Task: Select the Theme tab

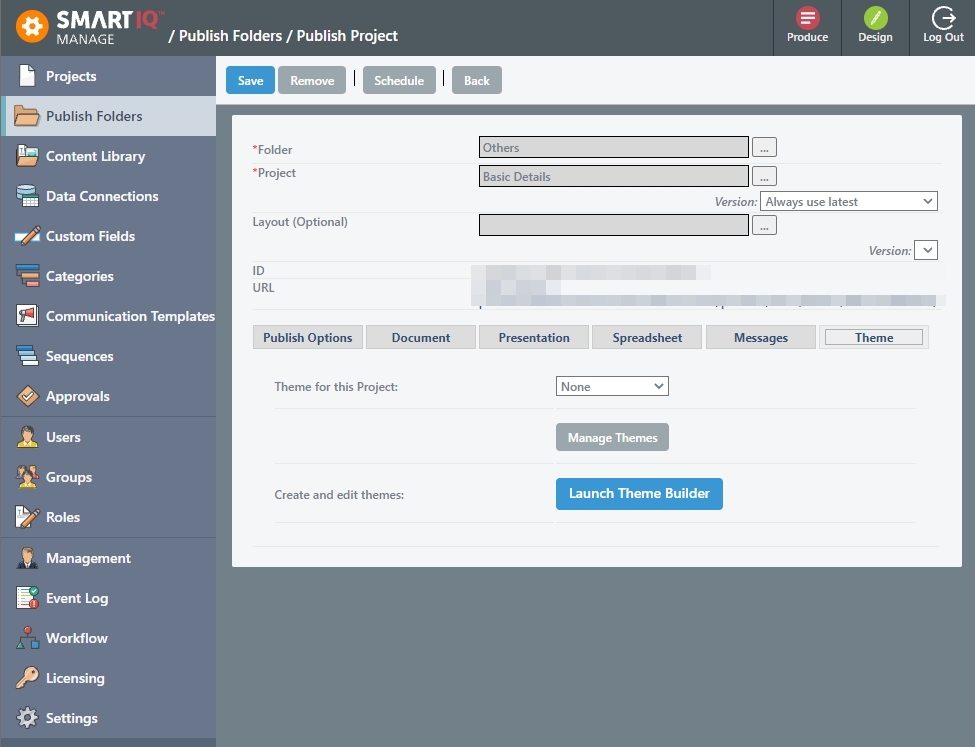Action: point(874,338)
